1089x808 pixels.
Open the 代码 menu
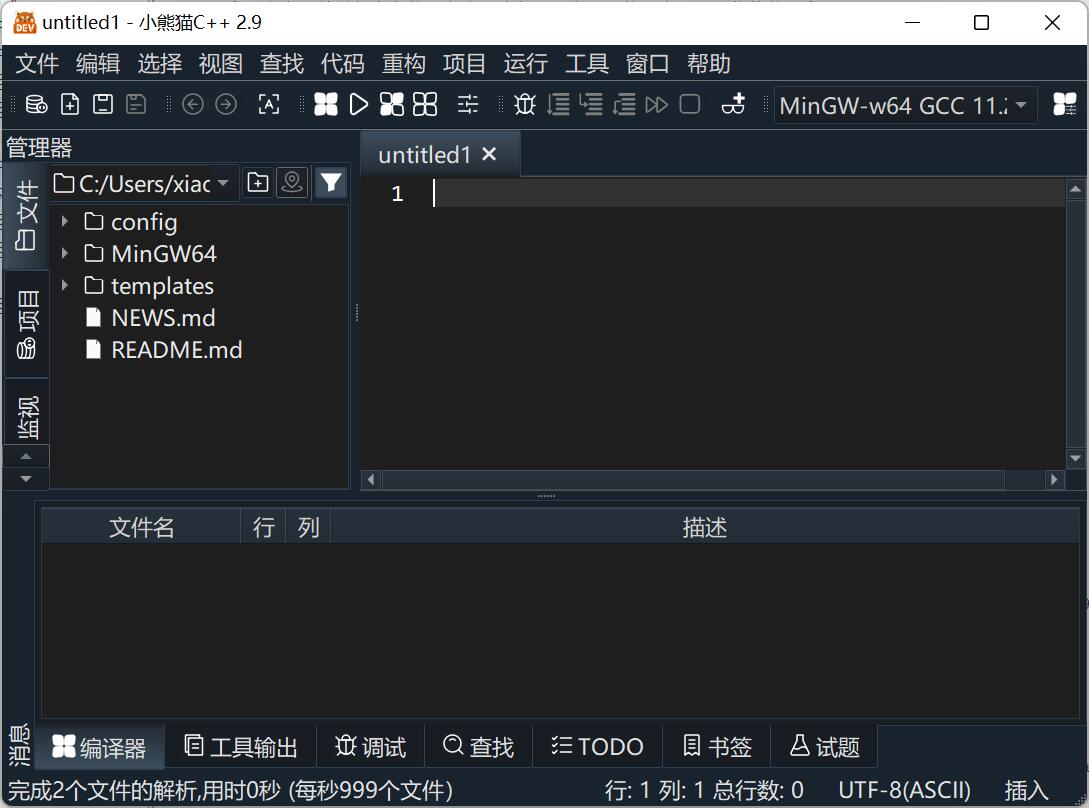342,63
